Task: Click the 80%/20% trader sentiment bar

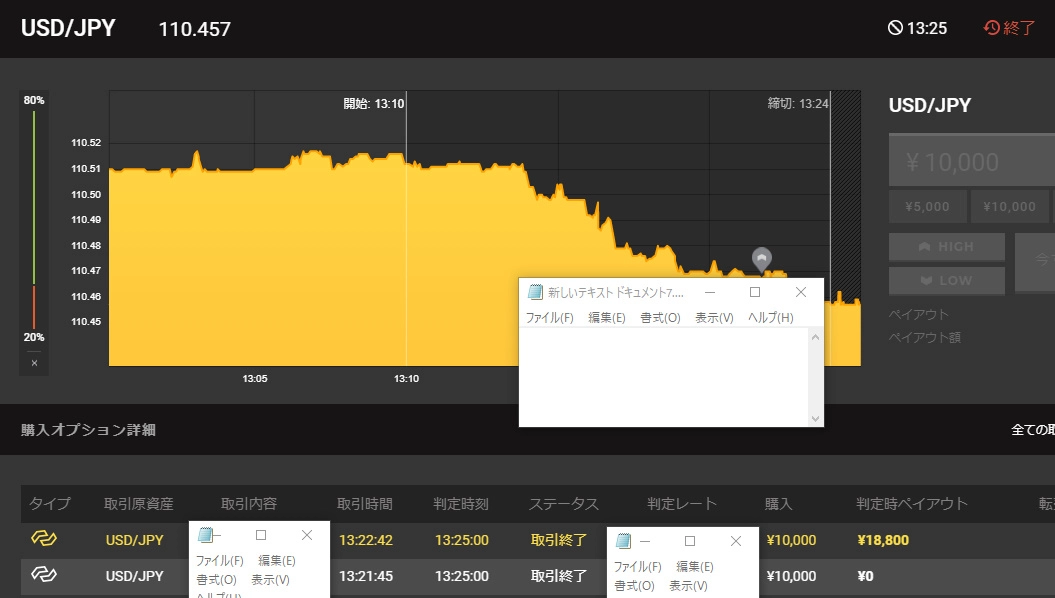Action: pos(34,220)
